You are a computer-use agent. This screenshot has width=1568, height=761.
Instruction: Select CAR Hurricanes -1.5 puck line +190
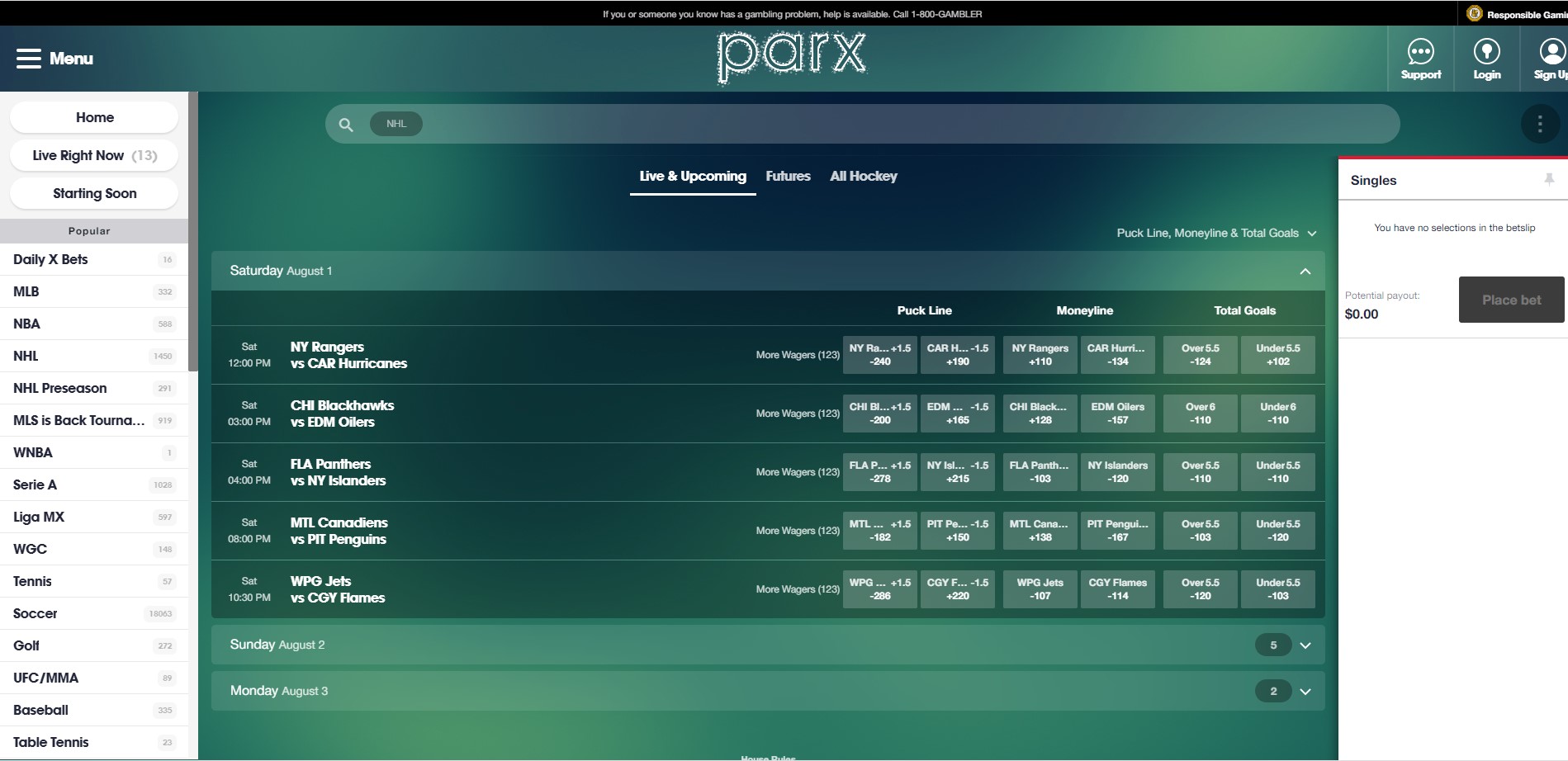[958, 355]
